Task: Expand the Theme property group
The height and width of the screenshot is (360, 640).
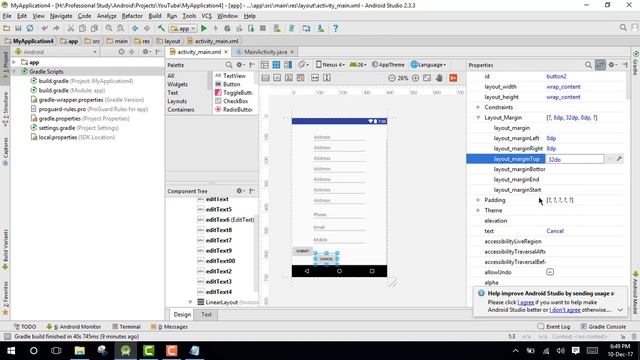Action: pyautogui.click(x=478, y=210)
